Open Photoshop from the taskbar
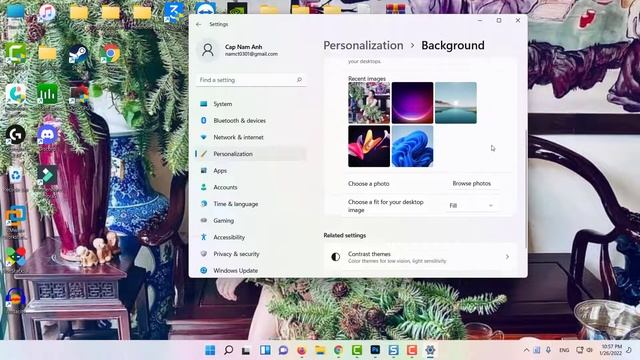640x360 pixels. pos(375,350)
